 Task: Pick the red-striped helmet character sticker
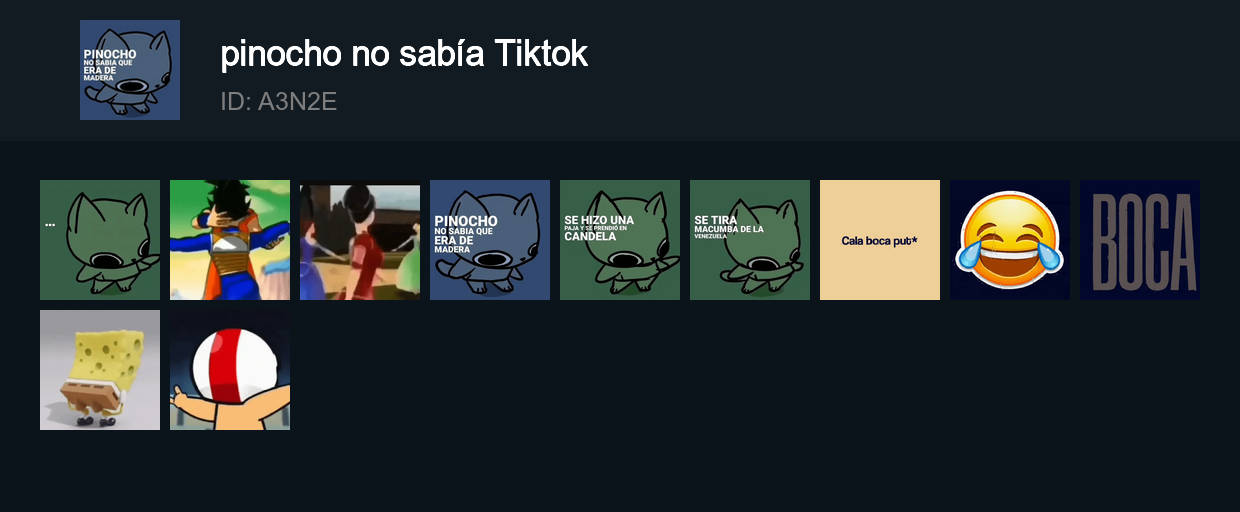[x=230, y=370]
